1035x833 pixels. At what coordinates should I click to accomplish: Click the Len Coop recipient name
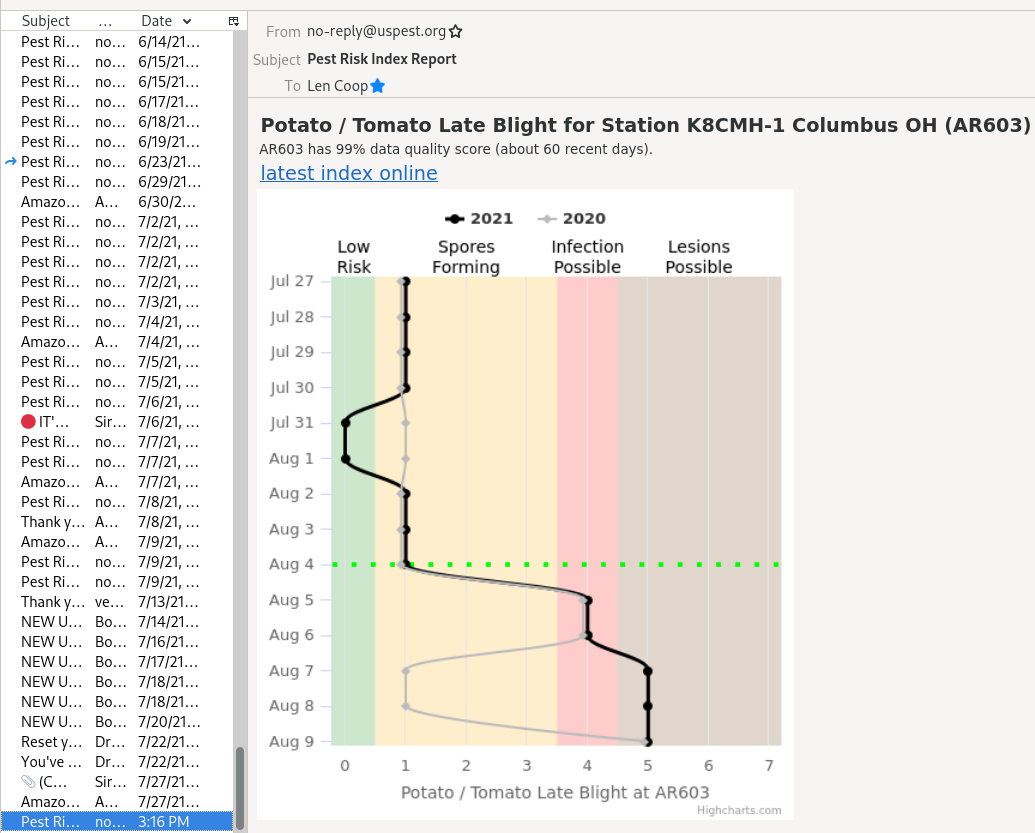[337, 86]
